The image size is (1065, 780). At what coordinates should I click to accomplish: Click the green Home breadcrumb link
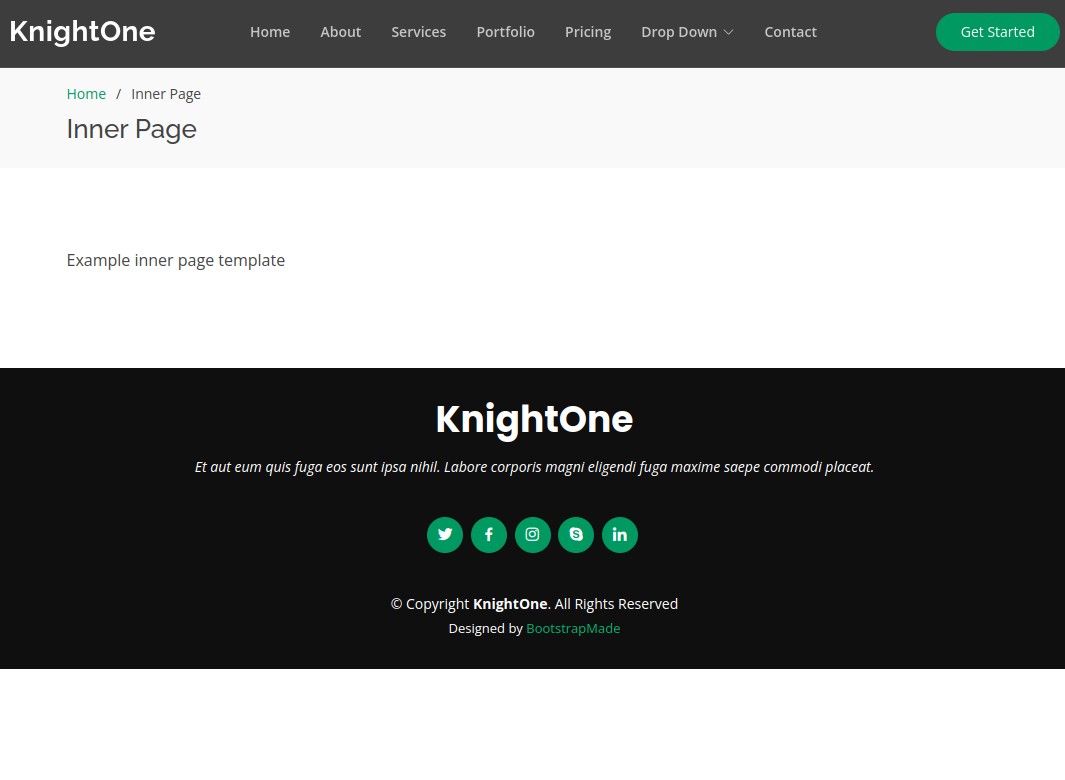click(x=86, y=94)
